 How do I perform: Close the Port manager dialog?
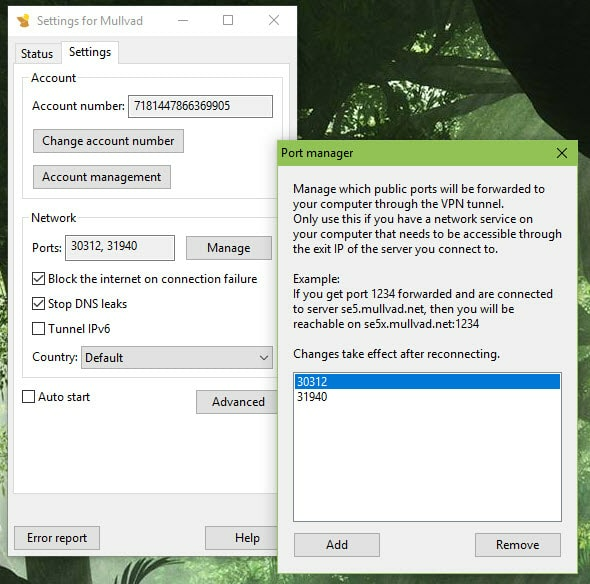(x=561, y=153)
